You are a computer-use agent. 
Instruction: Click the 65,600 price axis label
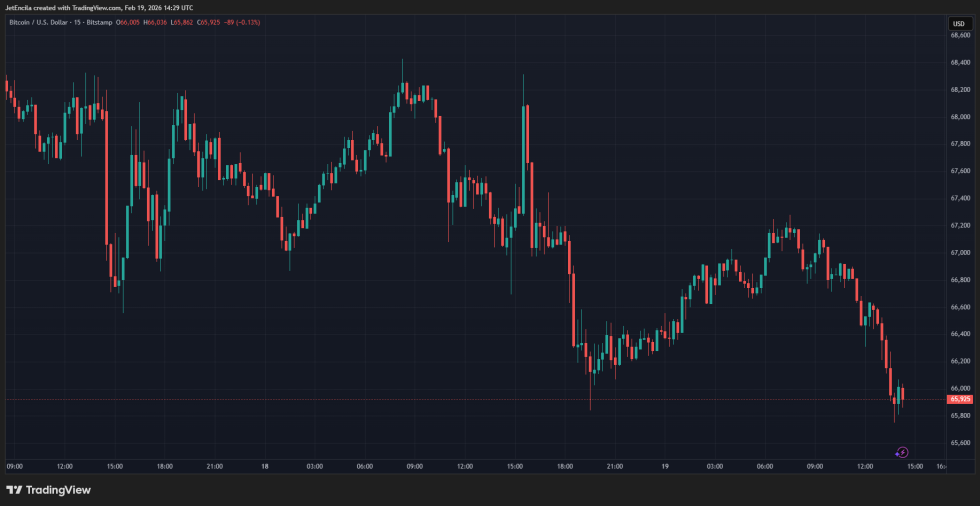(958, 442)
